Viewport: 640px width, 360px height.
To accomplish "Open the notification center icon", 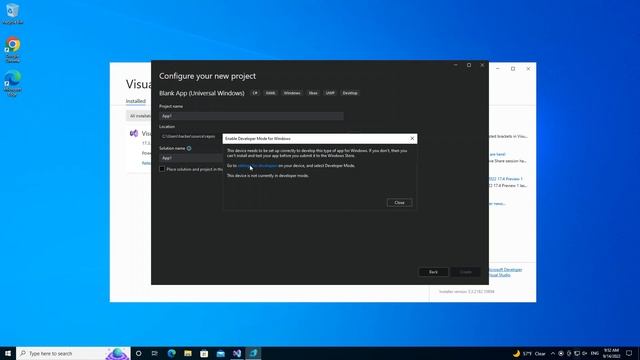I will 629,353.
